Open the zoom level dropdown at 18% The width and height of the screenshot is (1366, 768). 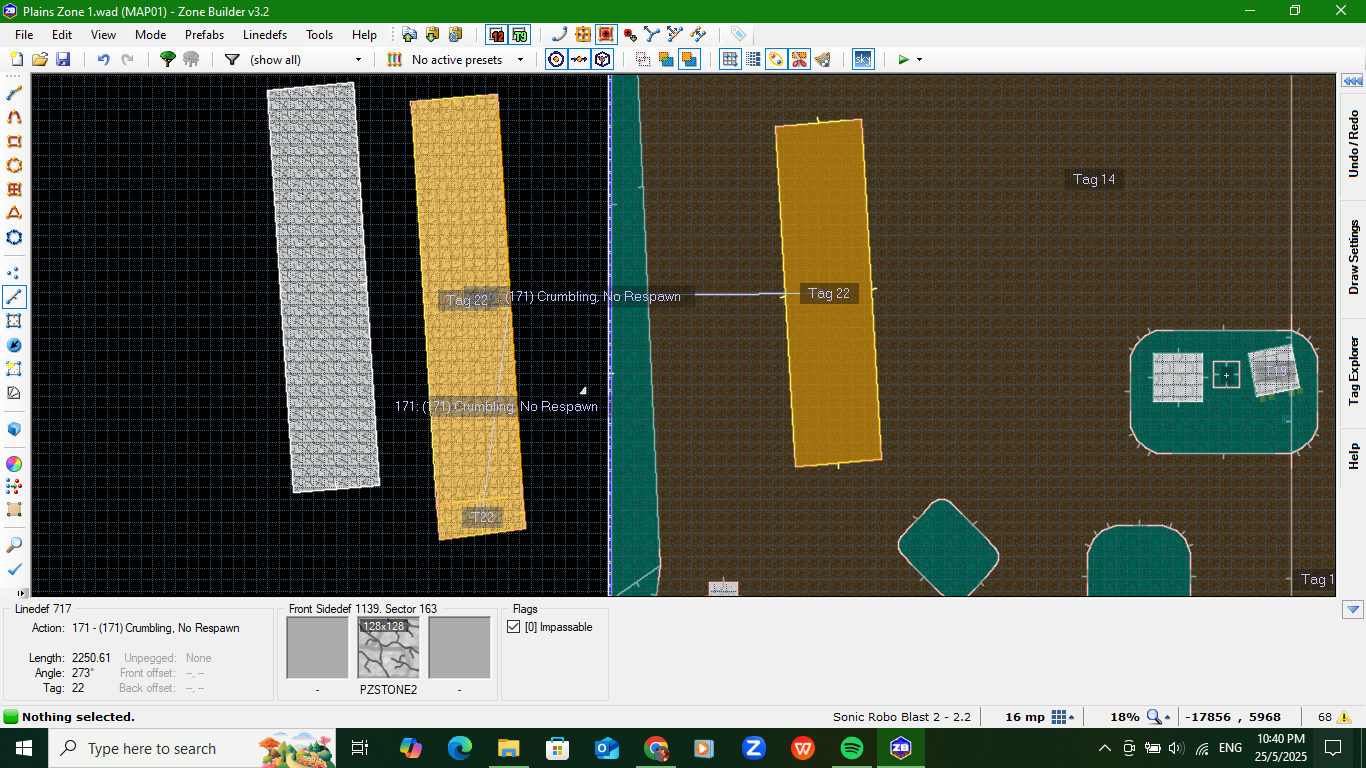[1160, 717]
